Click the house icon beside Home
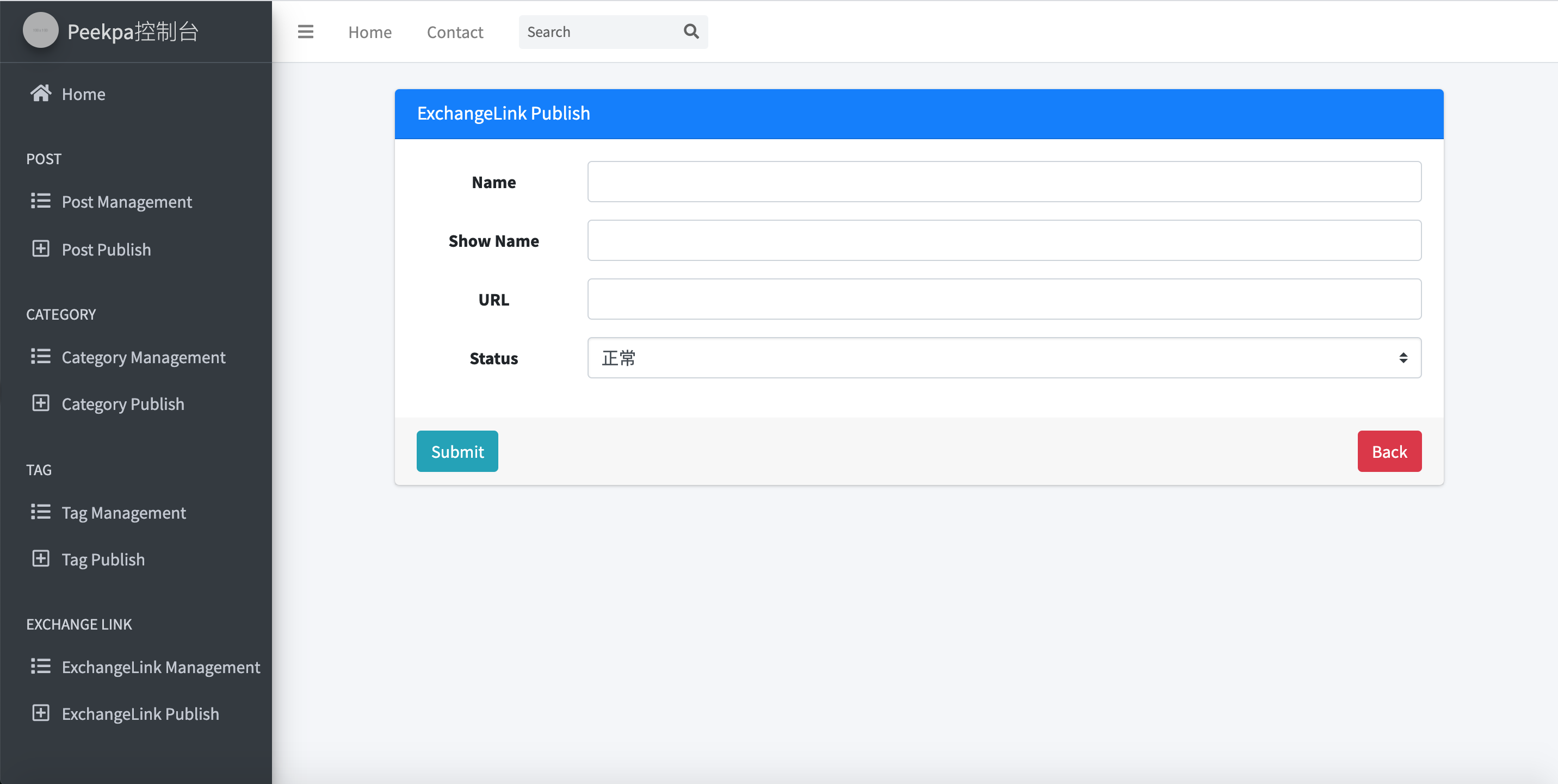 click(x=40, y=93)
